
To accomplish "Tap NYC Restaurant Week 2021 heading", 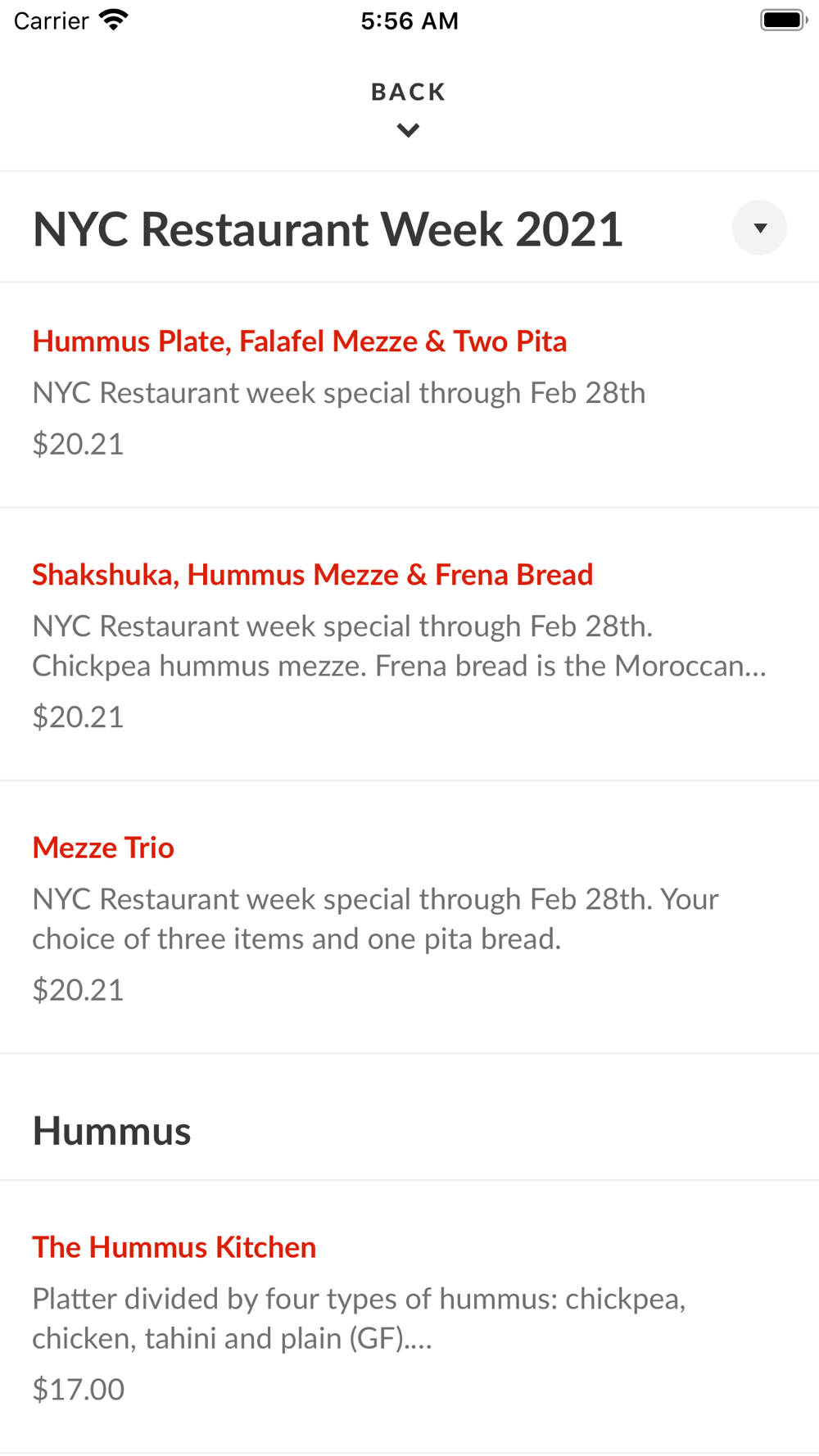I will pyautogui.click(x=328, y=228).
